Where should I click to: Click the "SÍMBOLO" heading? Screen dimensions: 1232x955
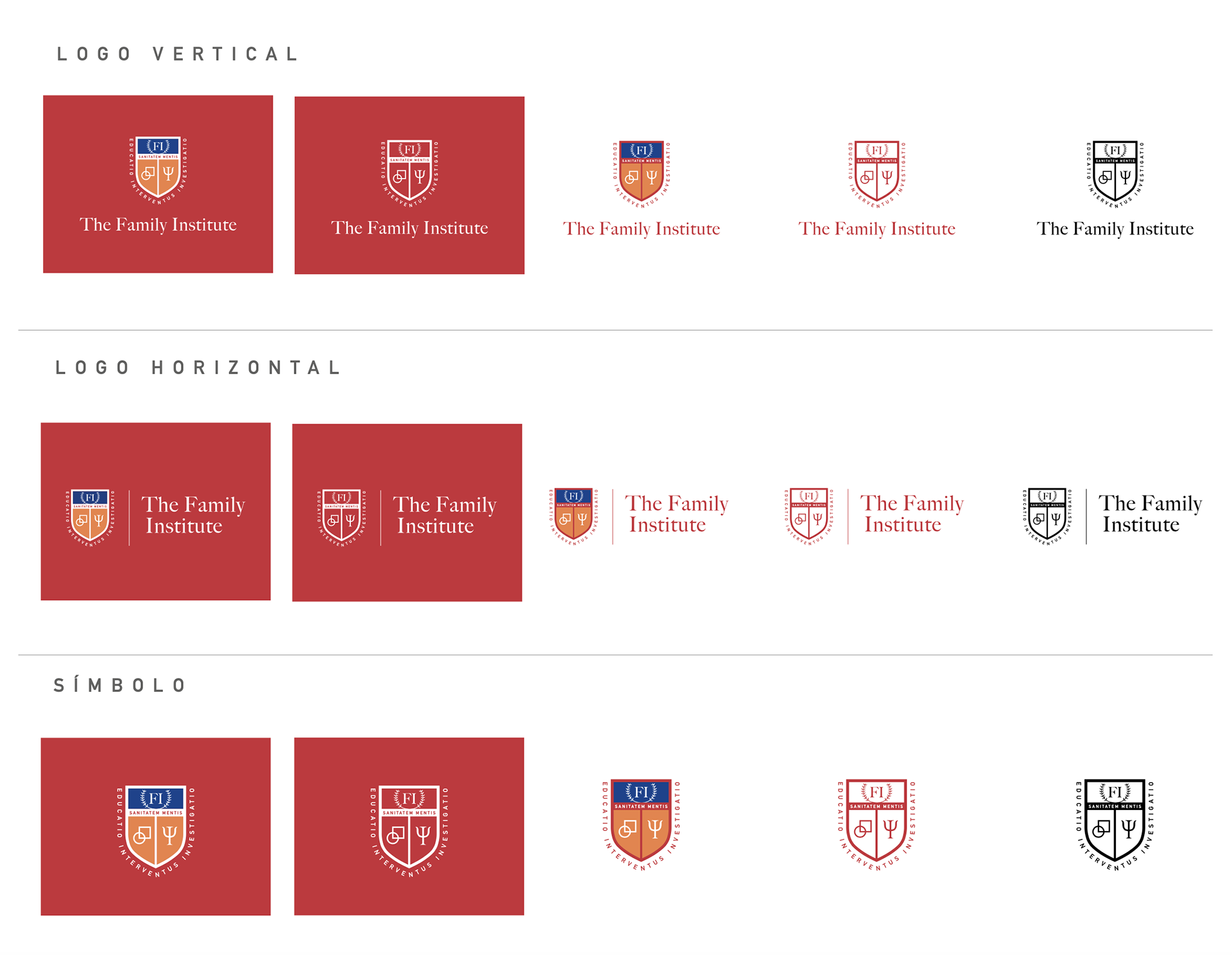click(x=120, y=685)
